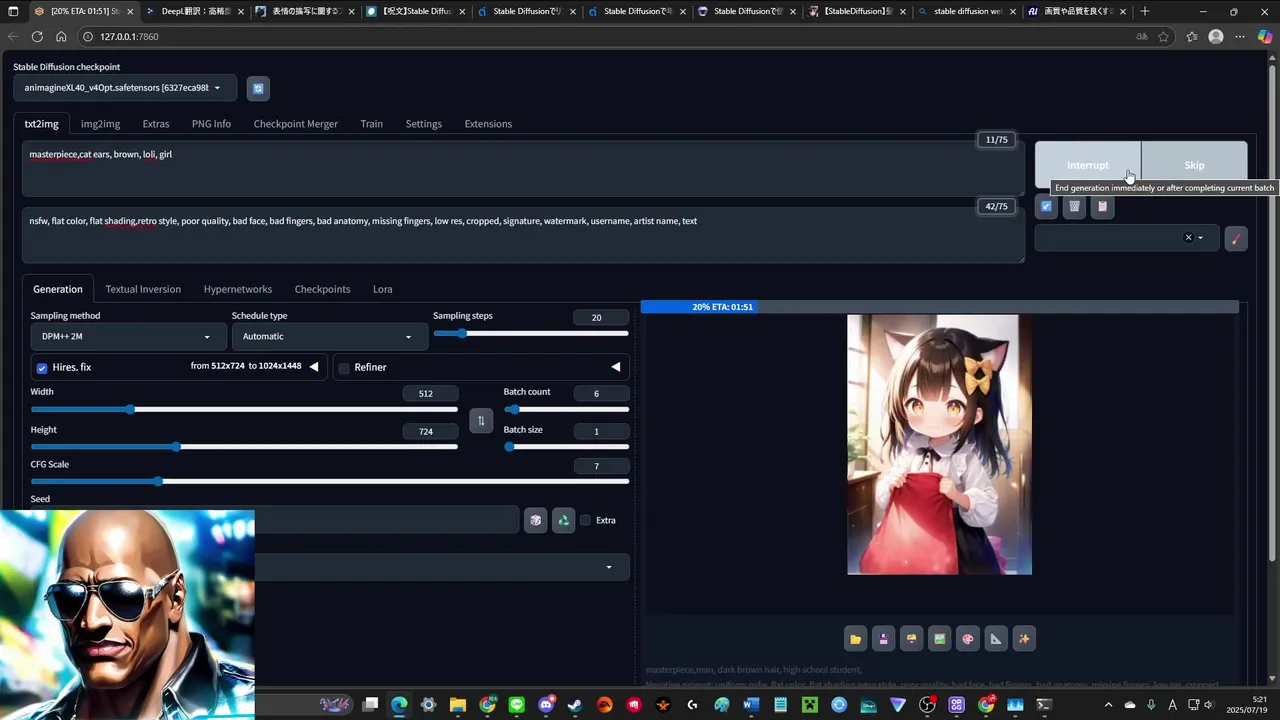Viewport: 1280px width, 720px height.
Task: Apply selected styles clipboard icon
Action: click(1102, 206)
